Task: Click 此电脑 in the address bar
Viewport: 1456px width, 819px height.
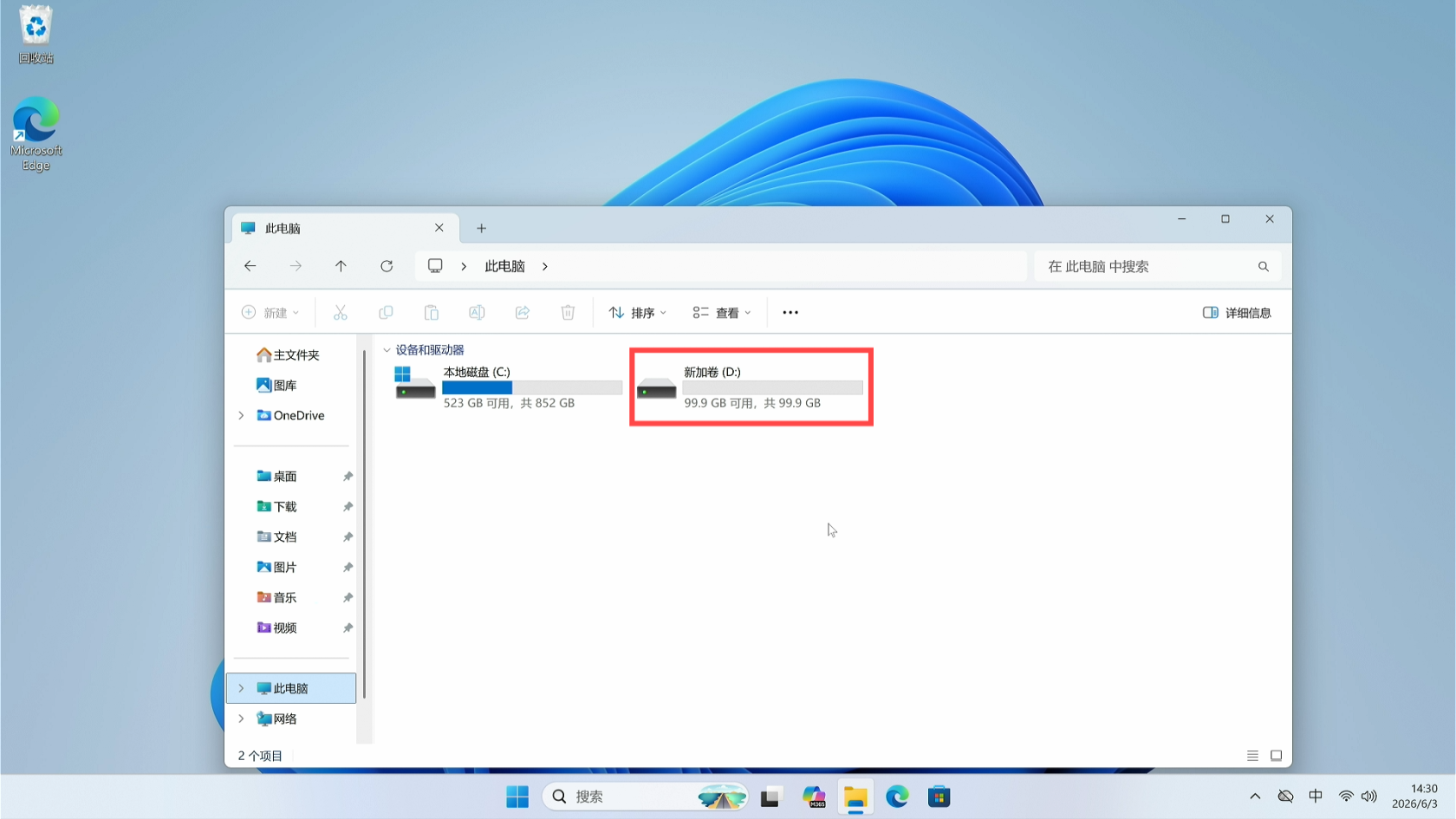Action: [x=505, y=266]
